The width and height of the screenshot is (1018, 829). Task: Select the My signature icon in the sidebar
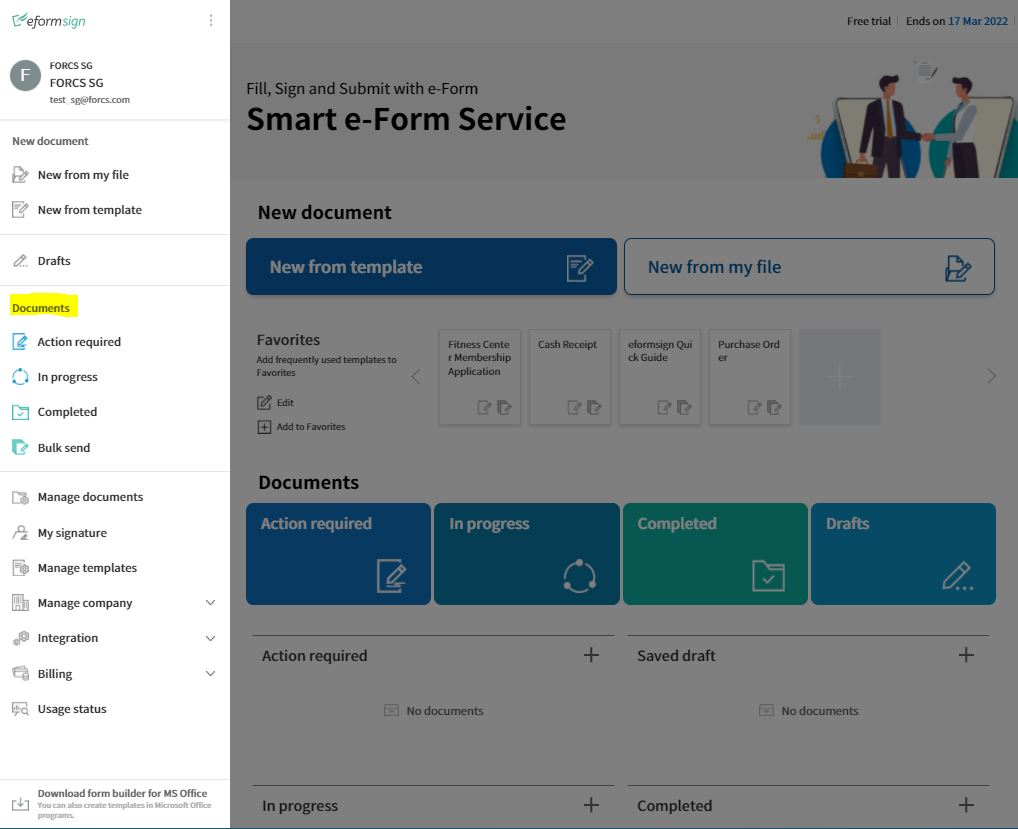pyautogui.click(x=20, y=532)
